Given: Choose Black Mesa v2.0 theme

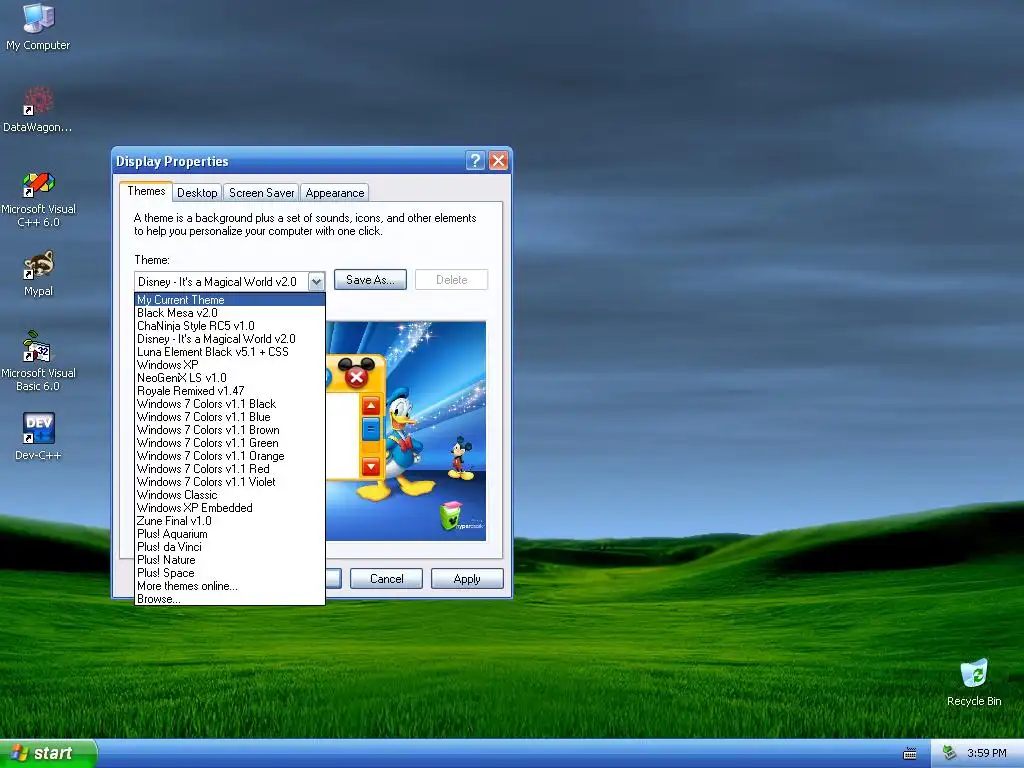Looking at the screenshot, I should point(230,313).
